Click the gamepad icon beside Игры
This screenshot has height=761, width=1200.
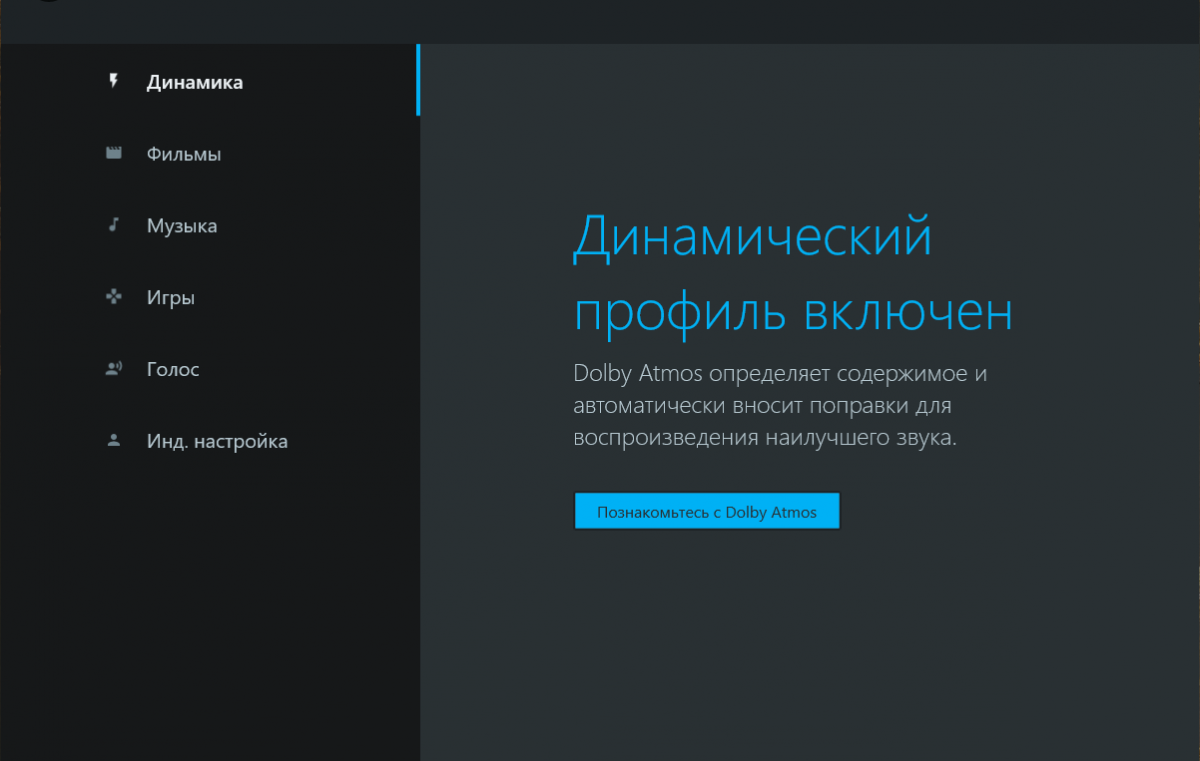[x=113, y=297]
